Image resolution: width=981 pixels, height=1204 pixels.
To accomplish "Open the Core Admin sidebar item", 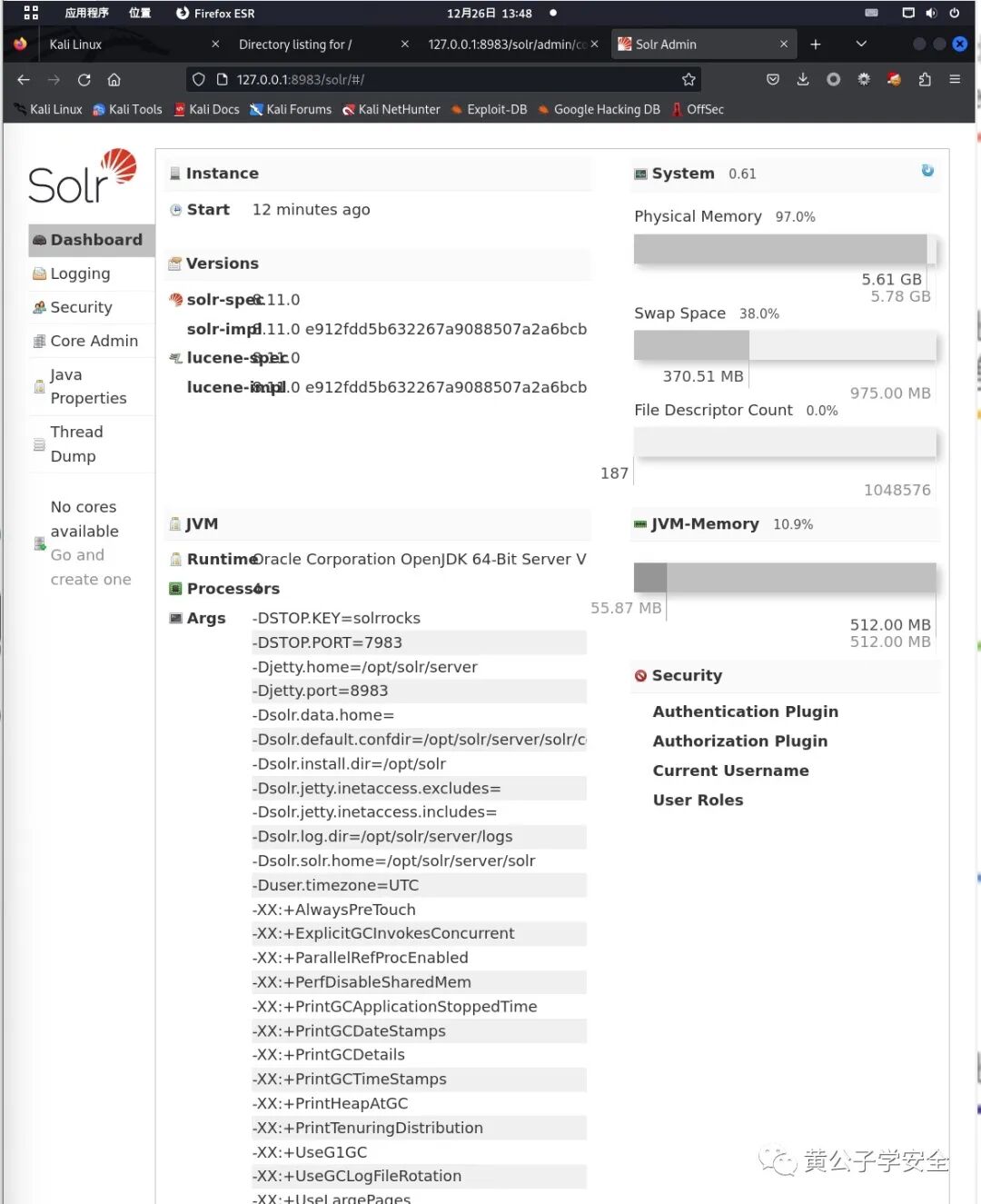I will [92, 341].
